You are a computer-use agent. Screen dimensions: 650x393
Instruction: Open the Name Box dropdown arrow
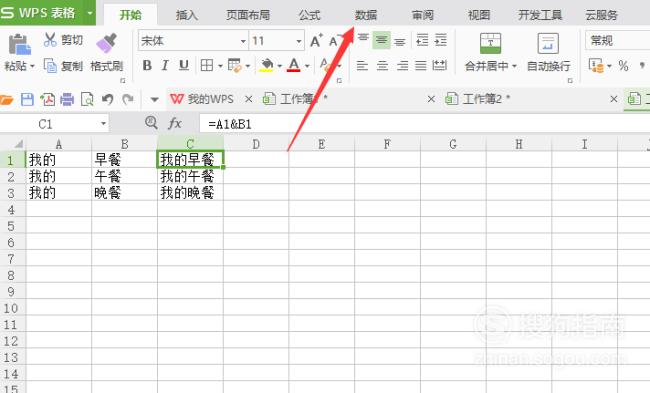tap(103, 124)
